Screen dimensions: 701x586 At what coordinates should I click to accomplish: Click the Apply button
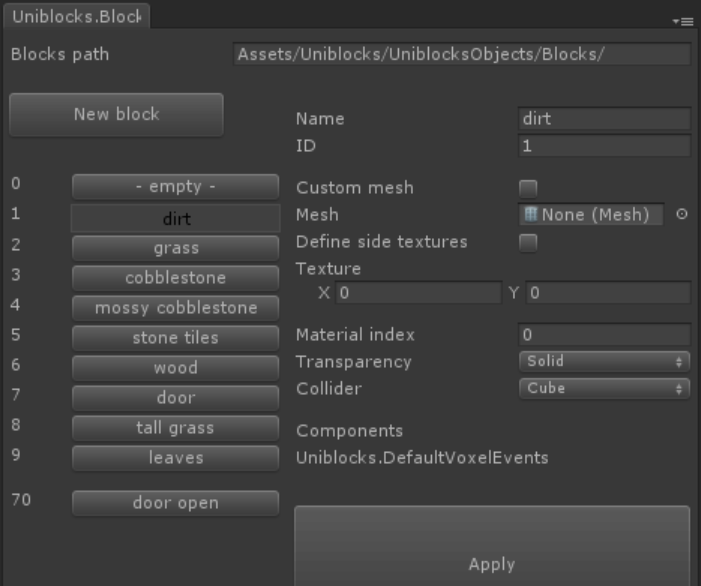(x=492, y=546)
